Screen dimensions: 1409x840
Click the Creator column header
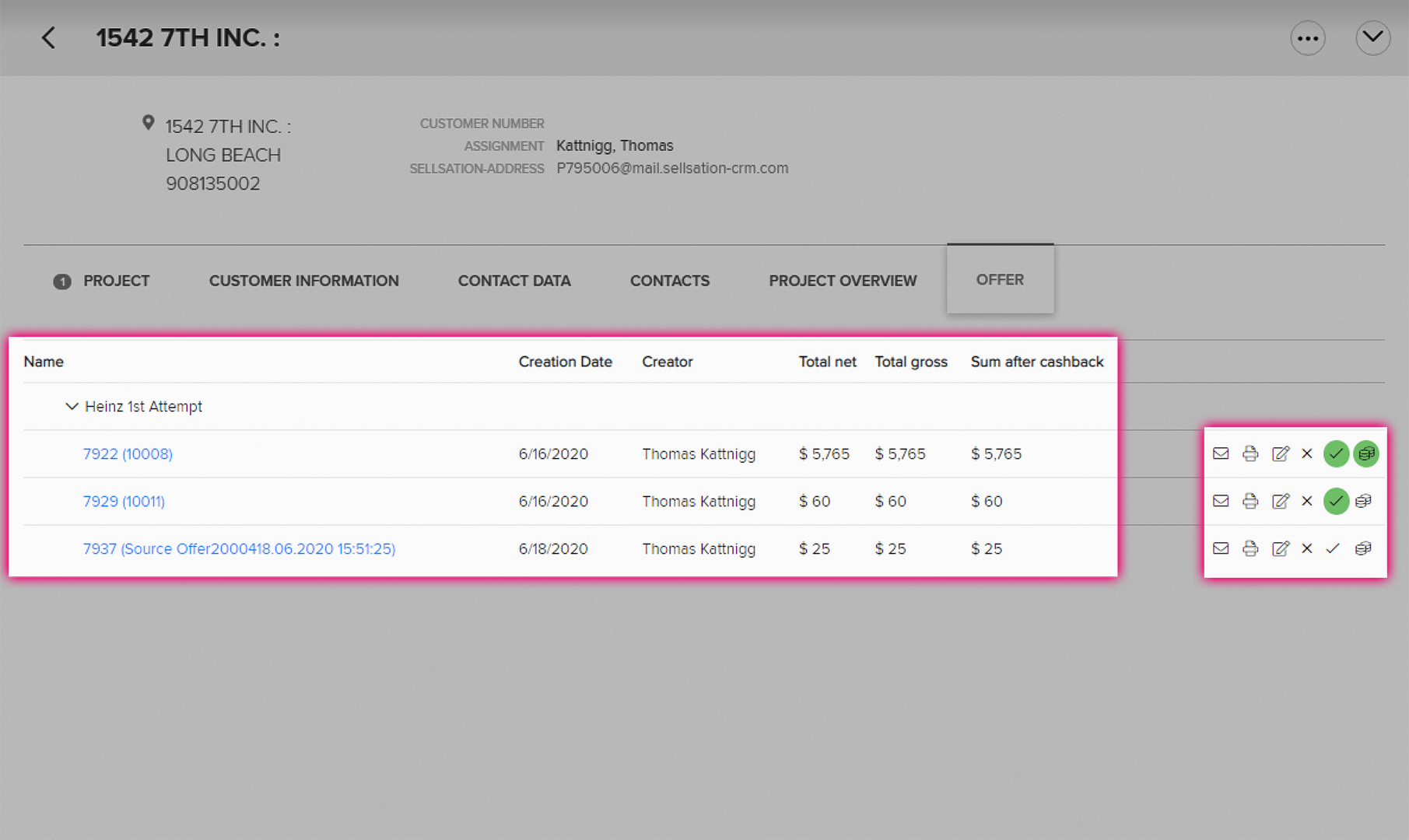pos(668,362)
